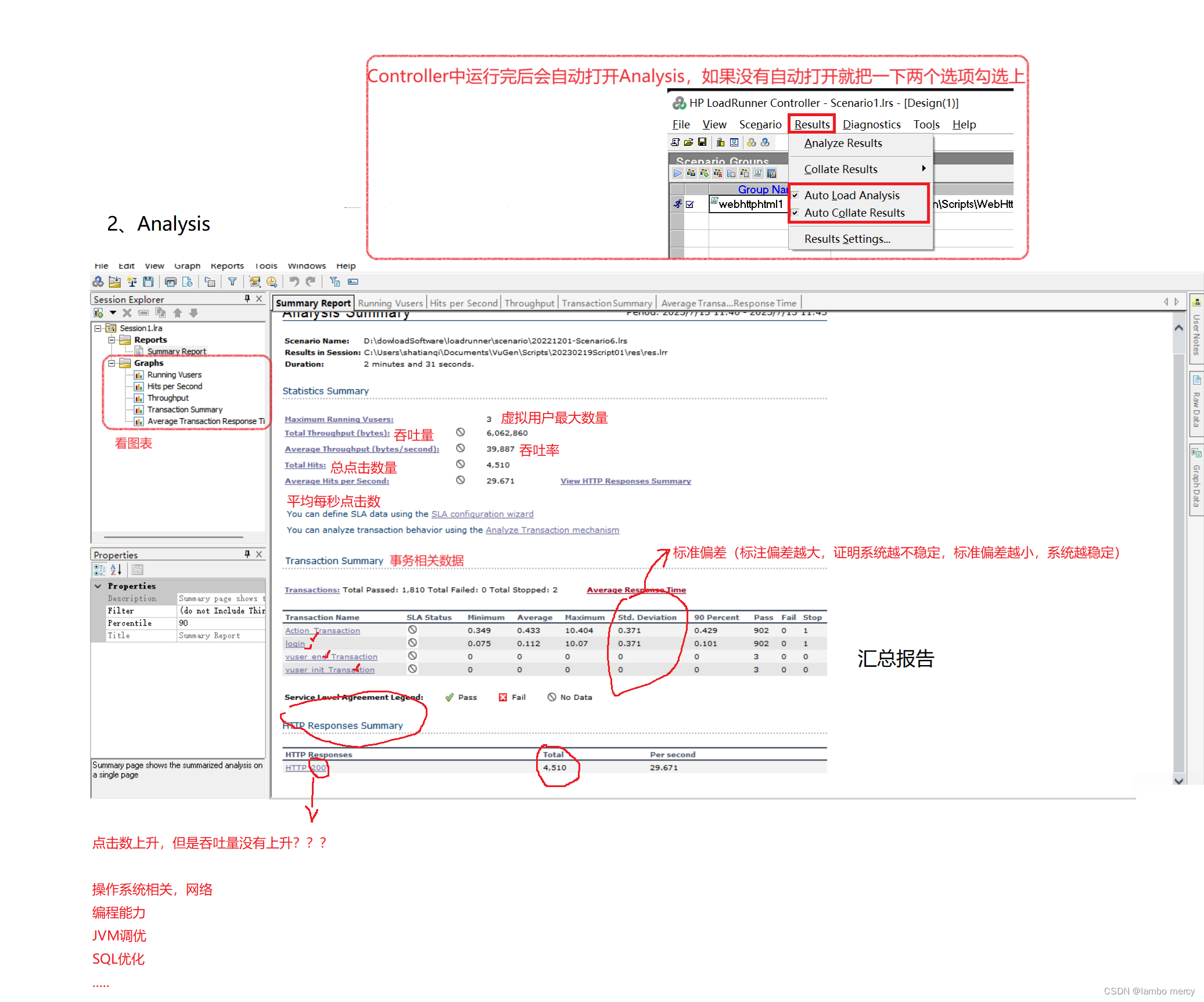Select Summary Report in Session Explorer tree
Screen dimensions: 1204x1002
click(x=176, y=351)
